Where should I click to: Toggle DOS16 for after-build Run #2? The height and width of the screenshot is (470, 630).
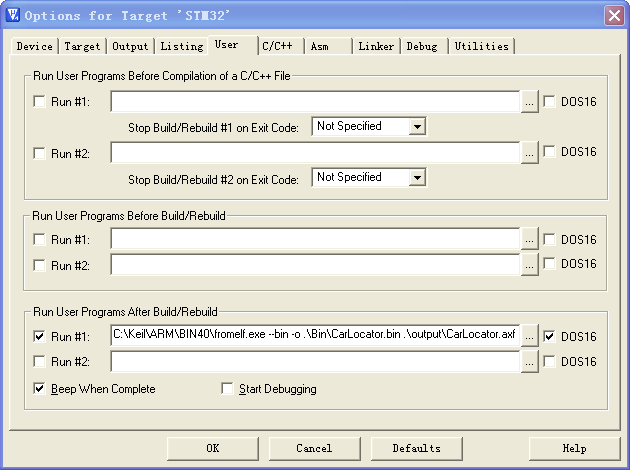point(549,361)
